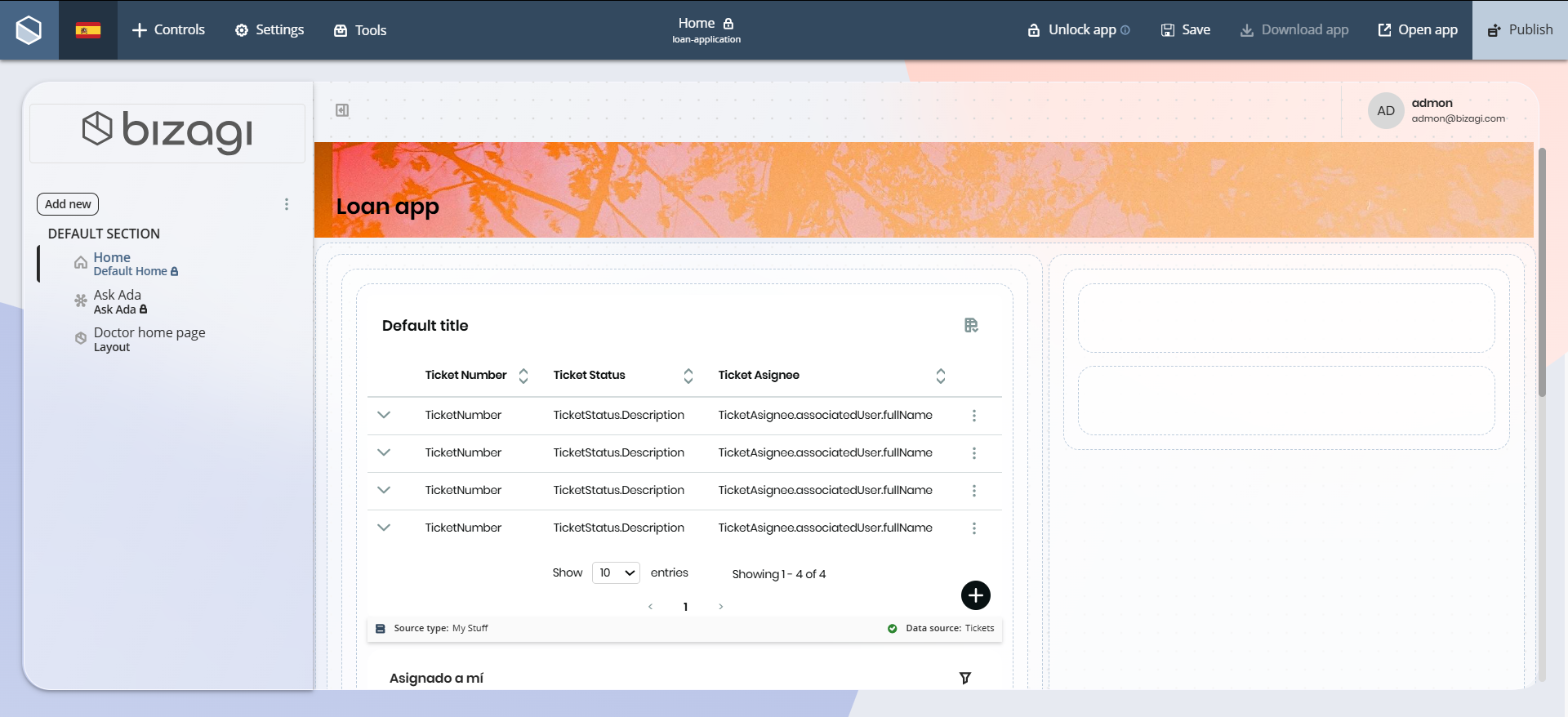Image resolution: width=1568 pixels, height=717 pixels.
Task: Click the Home house icon in sidebar
Action: [x=81, y=263]
